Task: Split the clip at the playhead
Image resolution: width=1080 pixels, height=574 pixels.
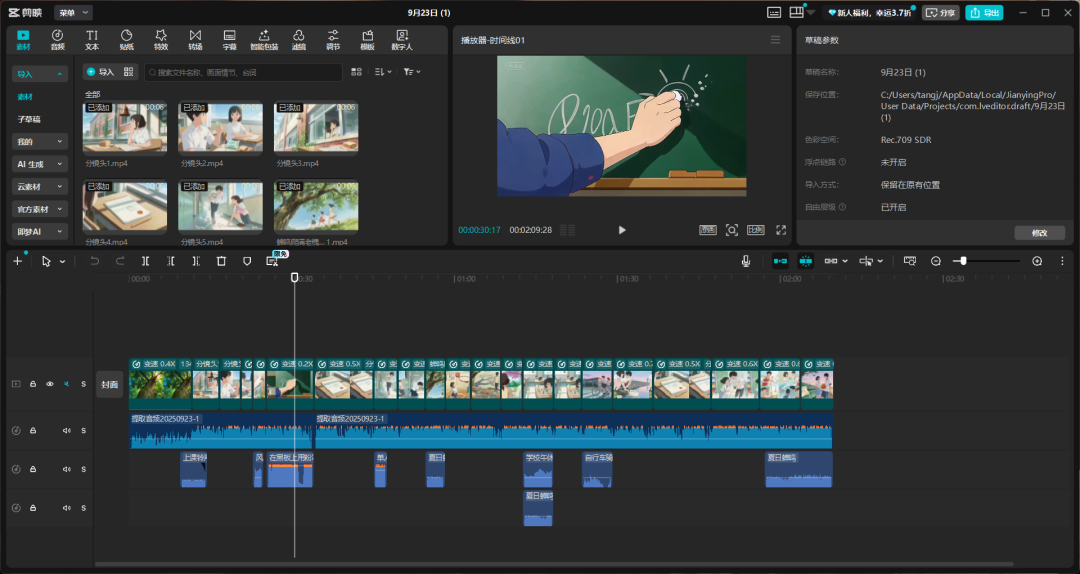Action: coord(146,261)
